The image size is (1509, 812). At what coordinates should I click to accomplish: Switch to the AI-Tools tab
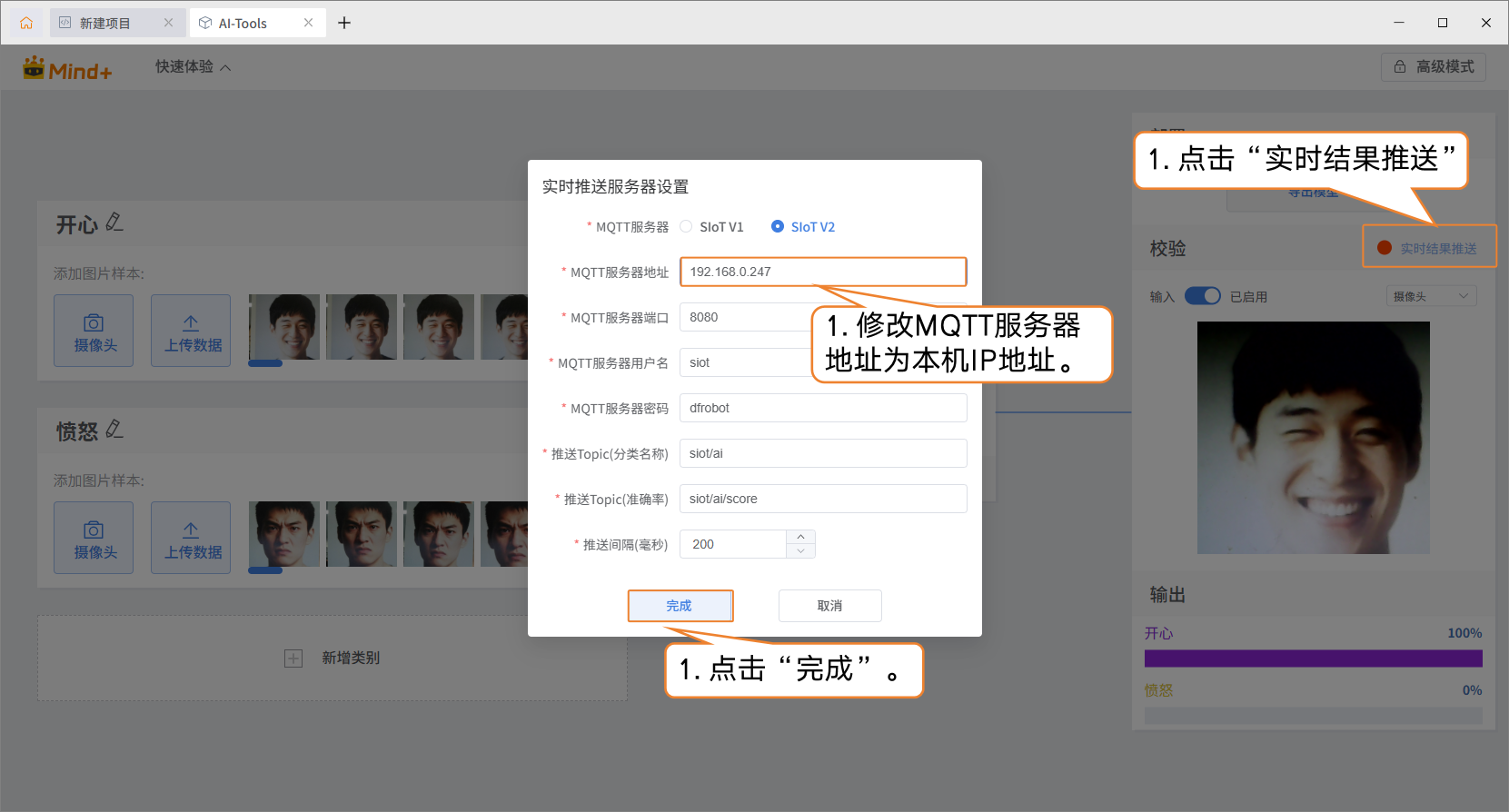click(243, 23)
